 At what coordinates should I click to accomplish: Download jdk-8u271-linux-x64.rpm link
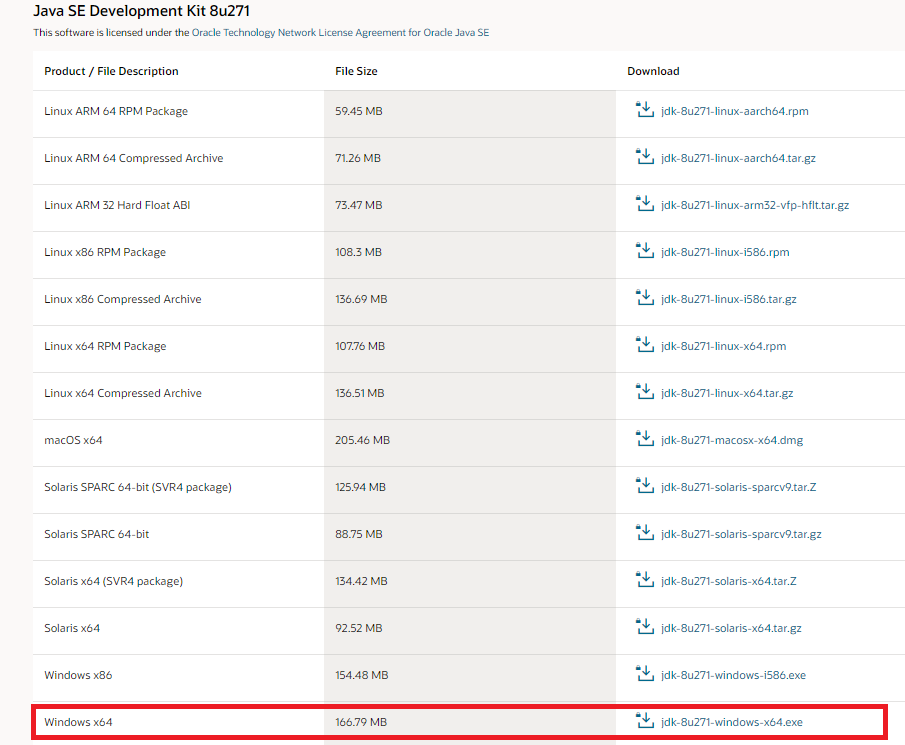[x=723, y=346]
